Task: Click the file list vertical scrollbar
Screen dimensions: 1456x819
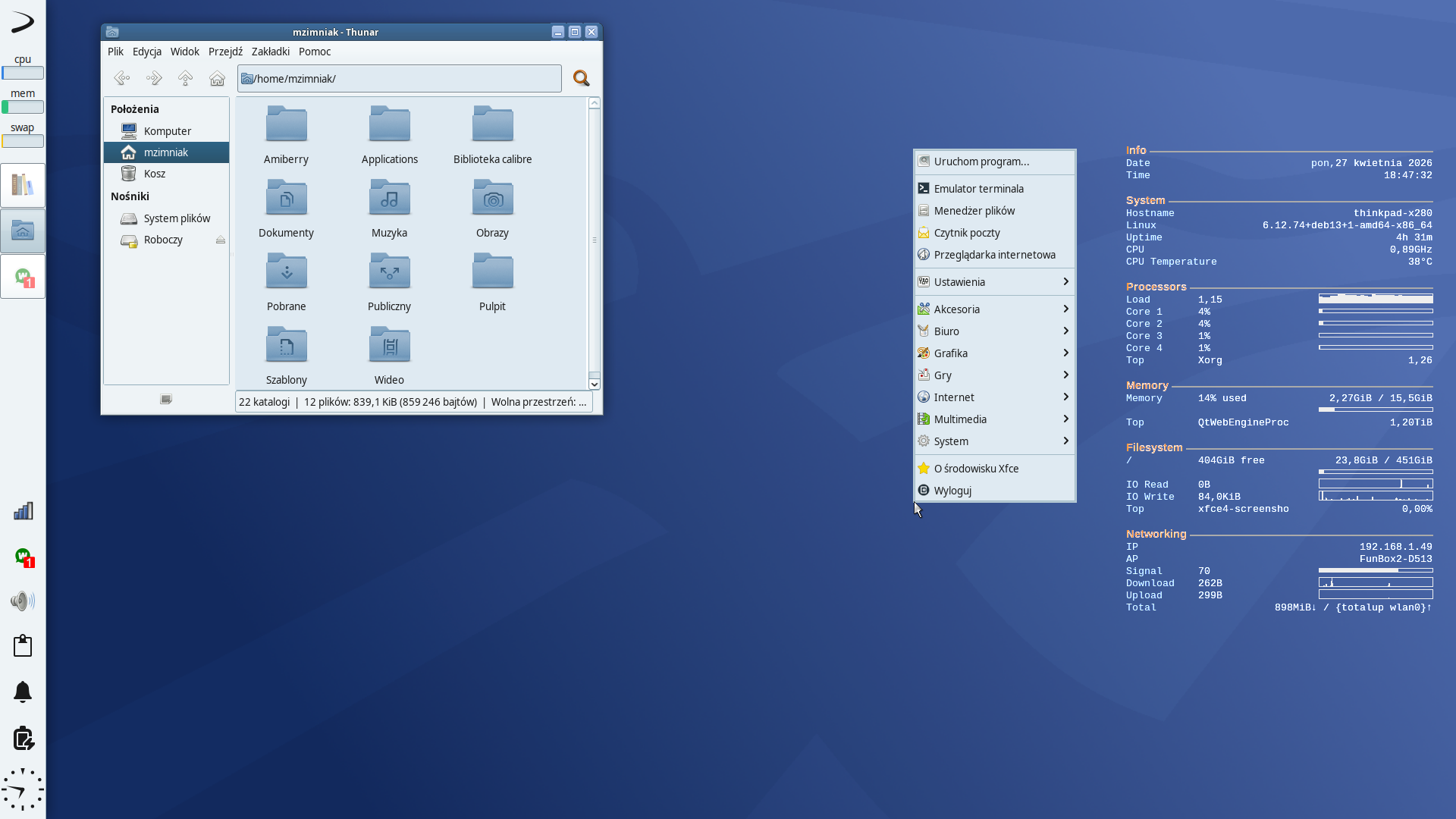Action: [x=595, y=240]
